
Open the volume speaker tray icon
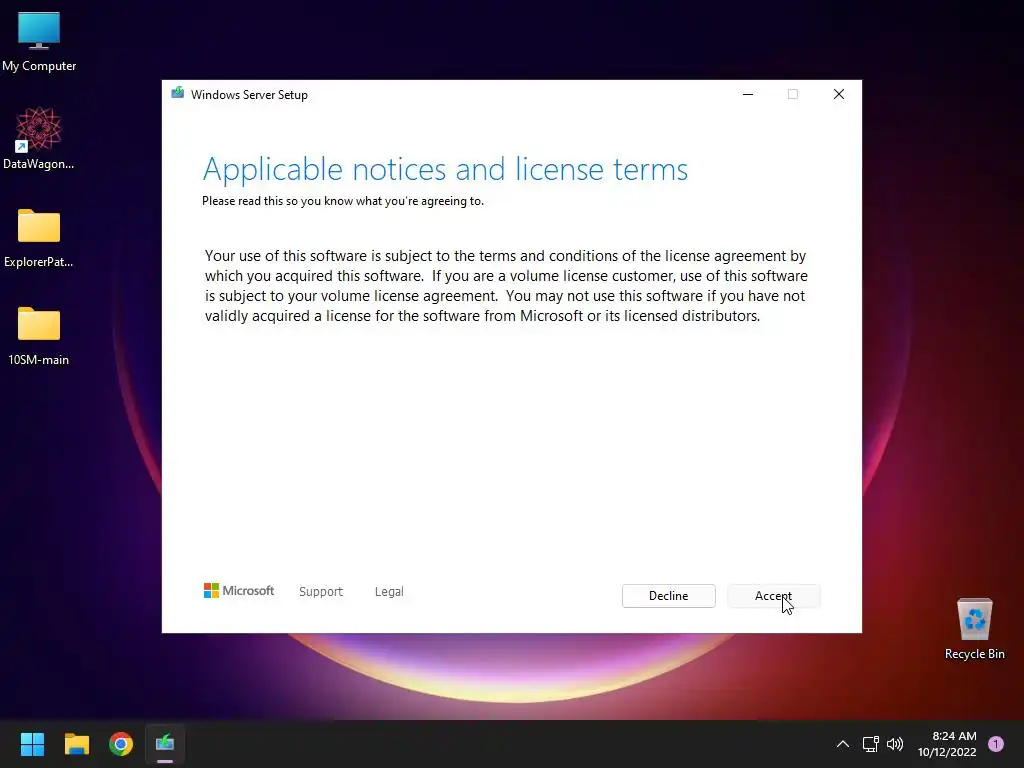pos(895,744)
